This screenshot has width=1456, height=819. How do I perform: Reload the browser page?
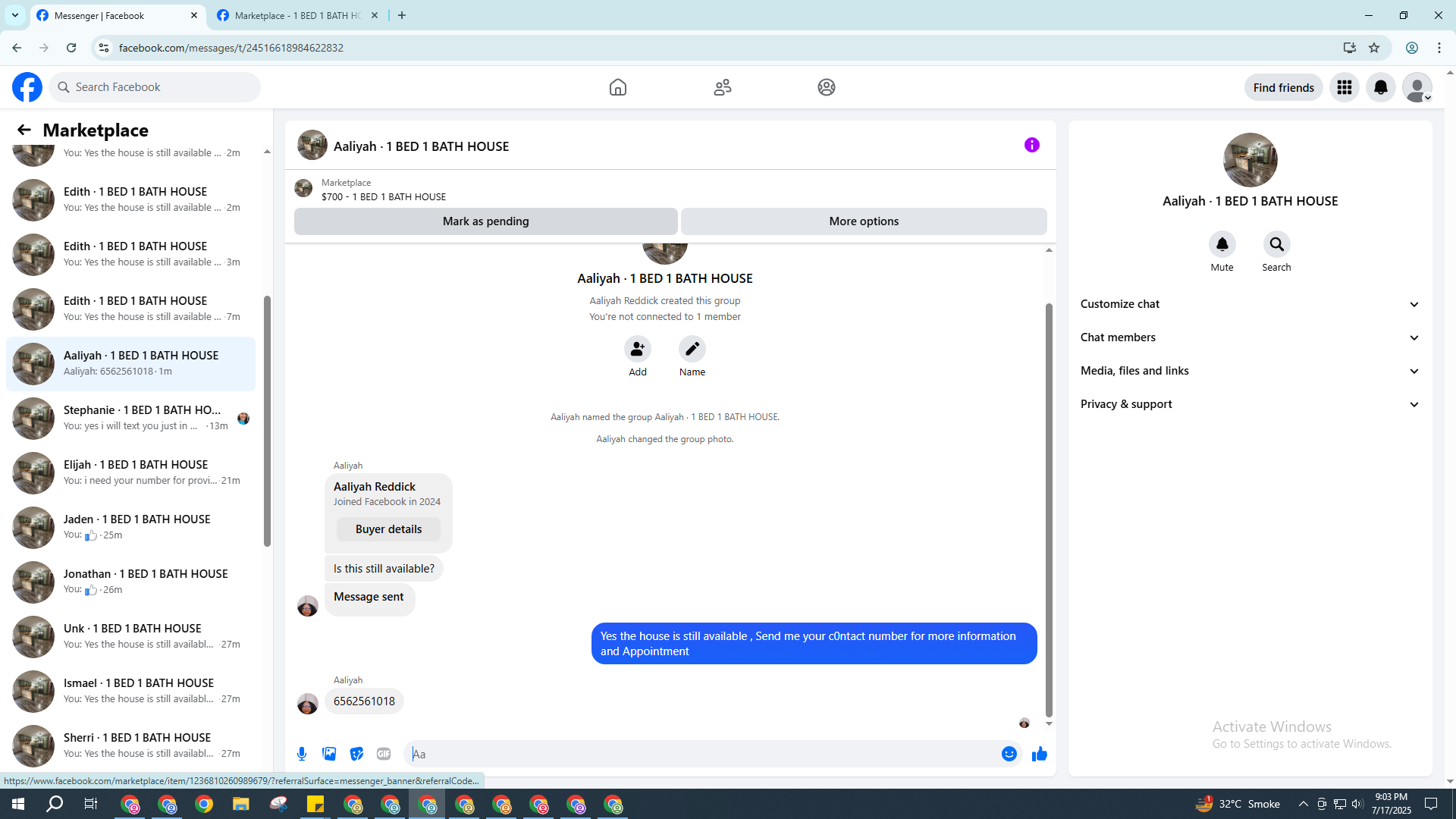click(x=71, y=48)
